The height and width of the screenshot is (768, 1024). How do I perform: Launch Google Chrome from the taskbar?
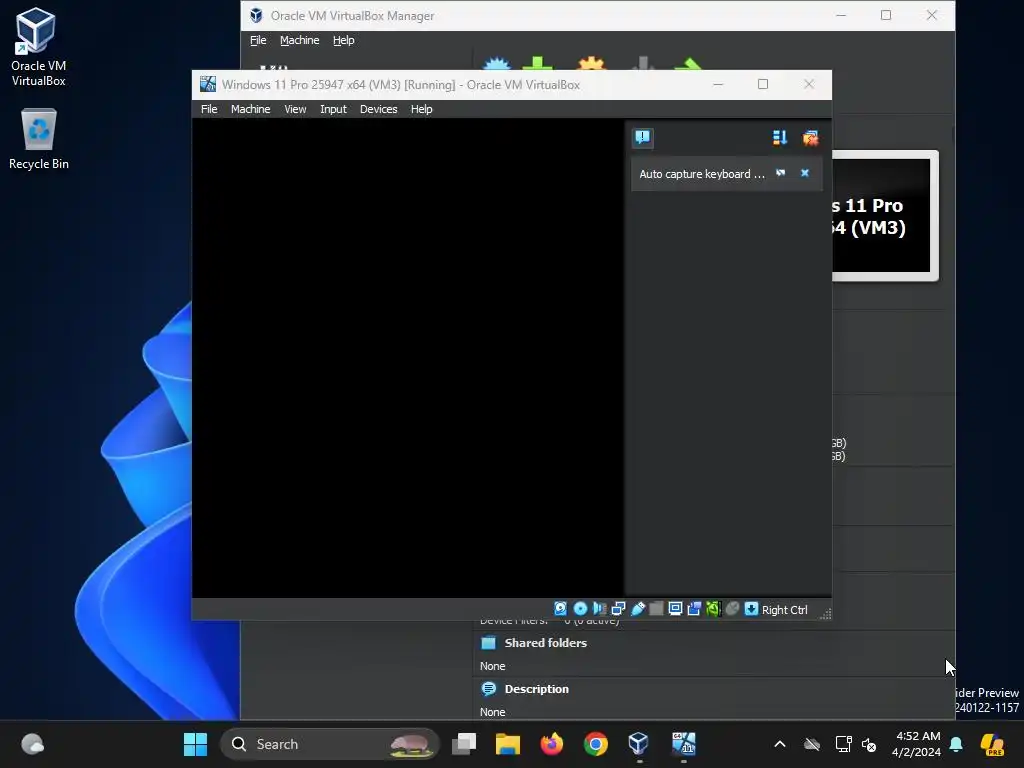(595, 744)
